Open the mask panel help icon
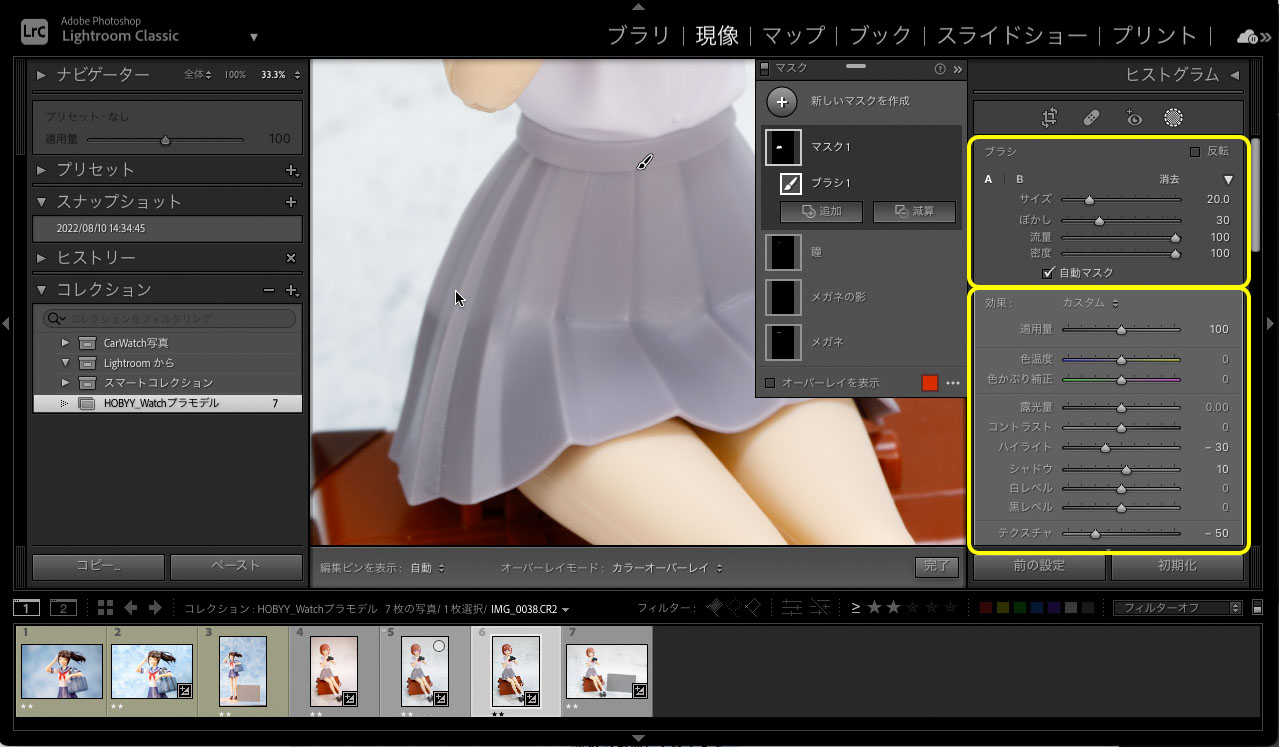The height and width of the screenshot is (747, 1279). [939, 69]
